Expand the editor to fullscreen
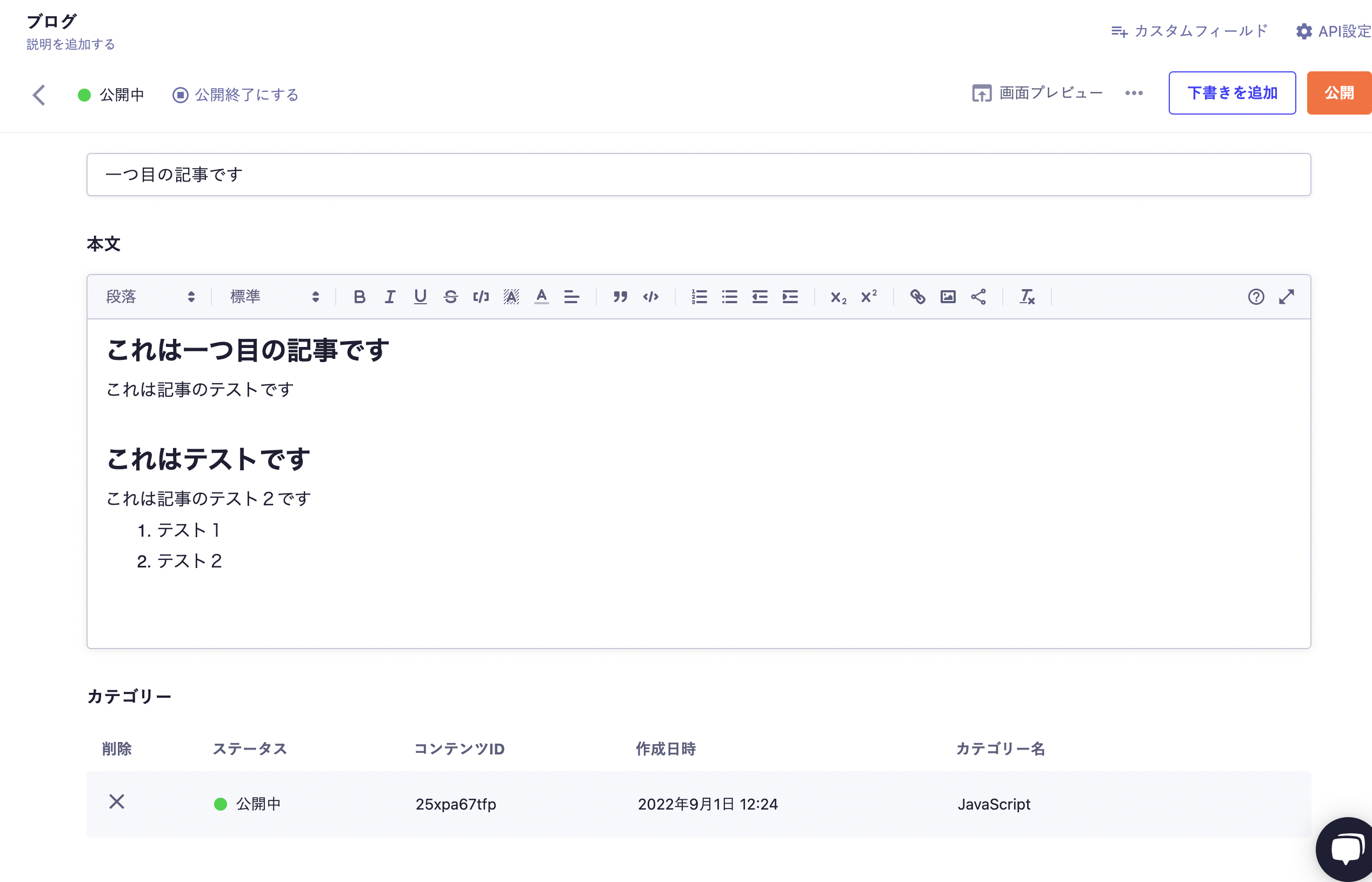This screenshot has width=1372, height=882. point(1287,297)
